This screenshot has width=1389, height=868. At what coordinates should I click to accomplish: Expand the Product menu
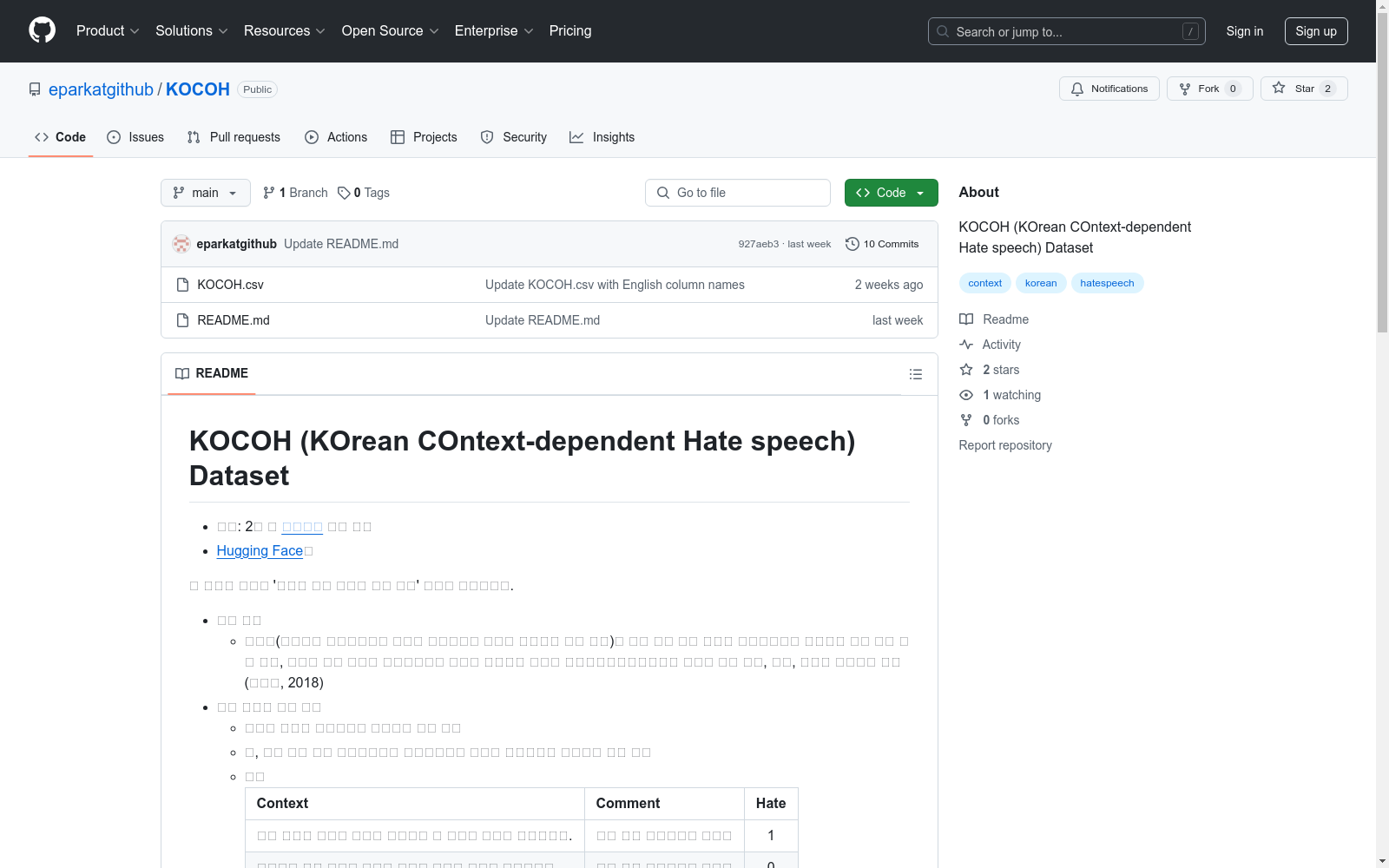coord(108,31)
